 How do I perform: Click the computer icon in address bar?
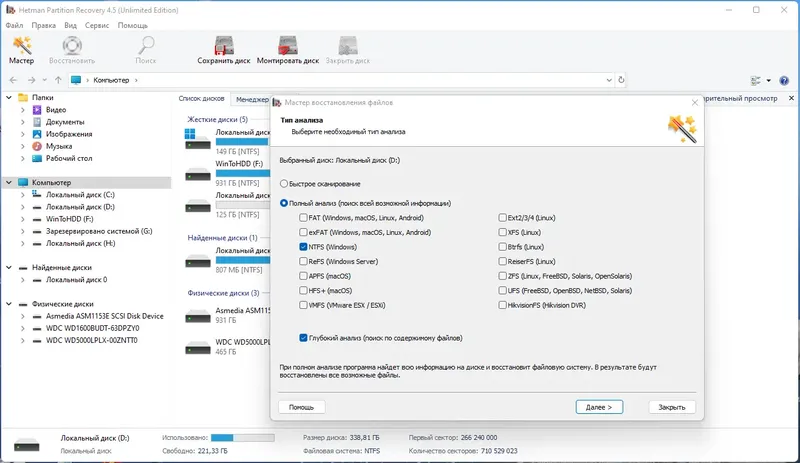click(x=76, y=80)
